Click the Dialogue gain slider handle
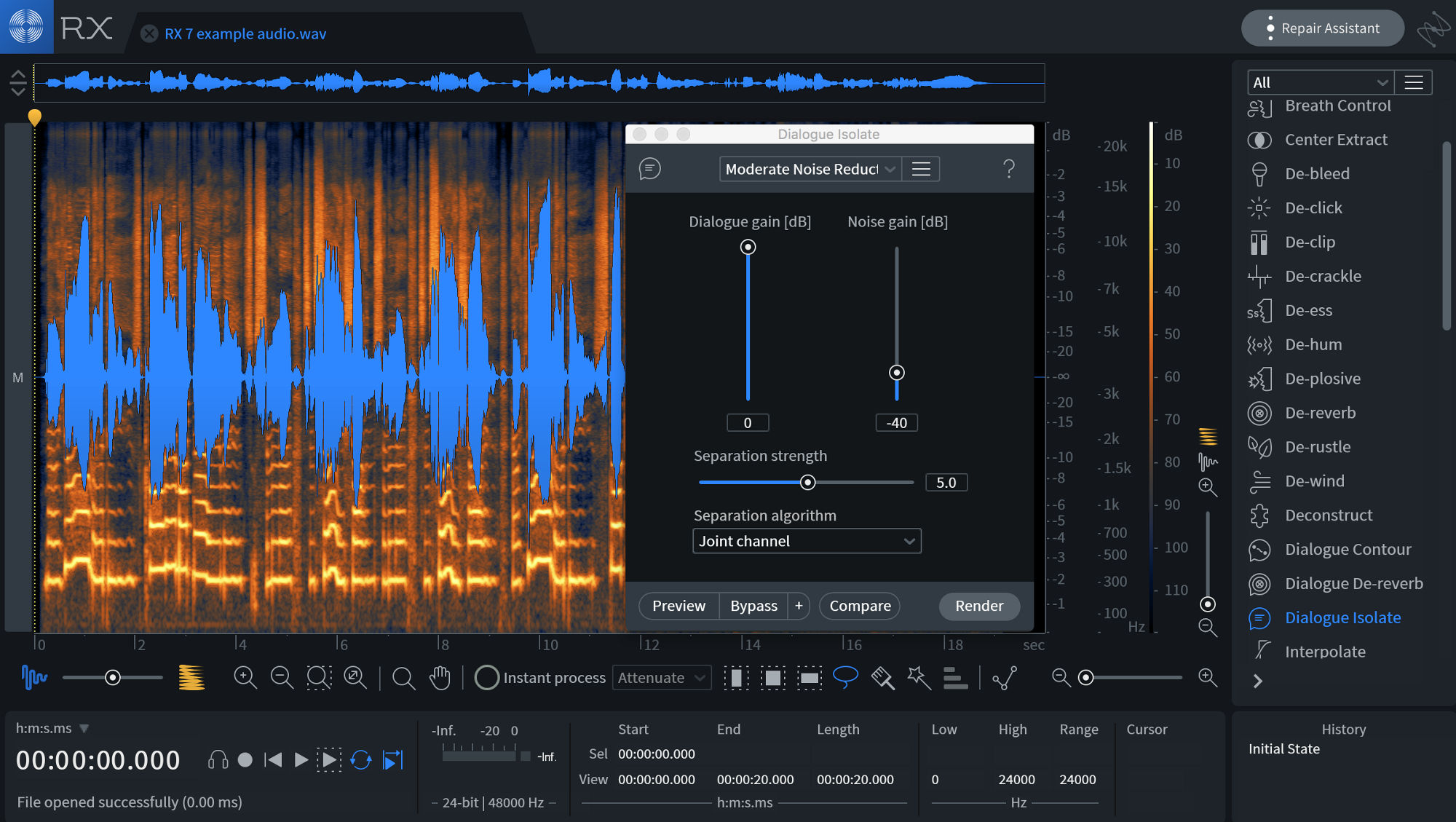 pos(748,248)
